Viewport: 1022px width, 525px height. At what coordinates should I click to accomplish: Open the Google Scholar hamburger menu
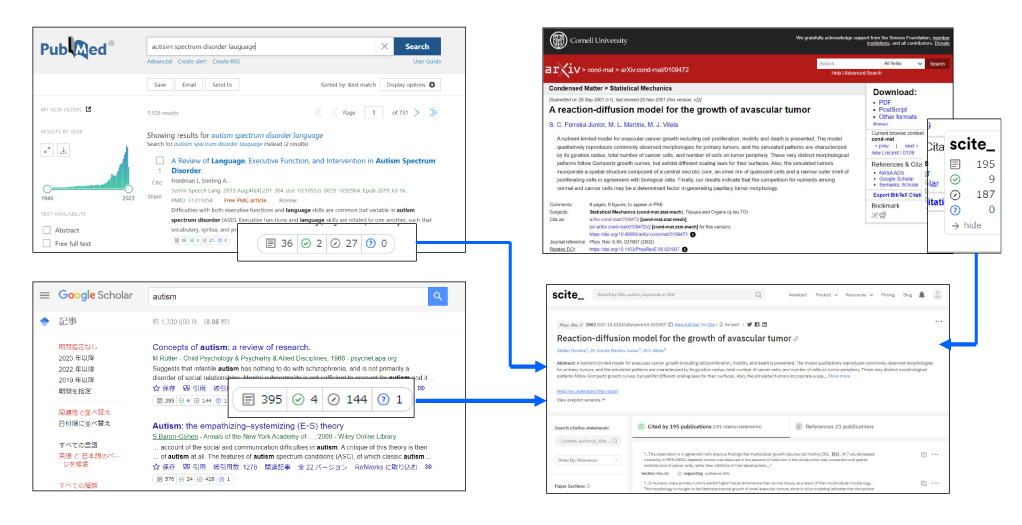tap(44, 295)
